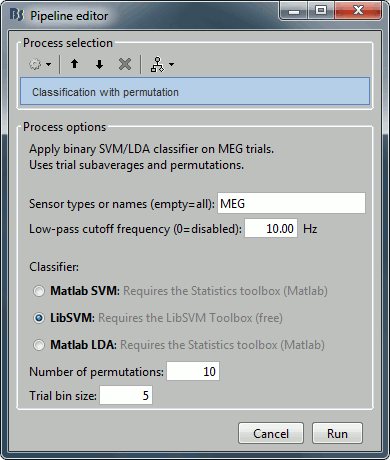Open the gear process-selection menu
Viewport: 390px width, 460px height.
(x=40, y=64)
